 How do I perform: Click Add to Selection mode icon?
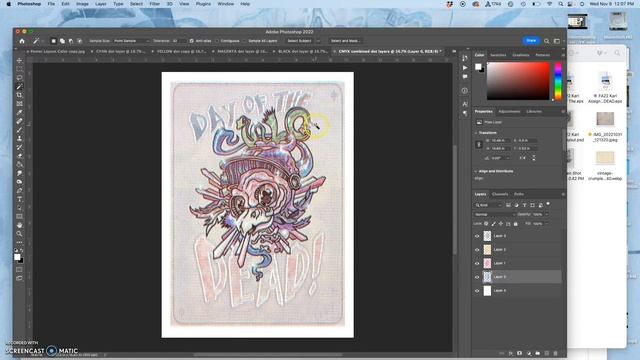(62, 41)
